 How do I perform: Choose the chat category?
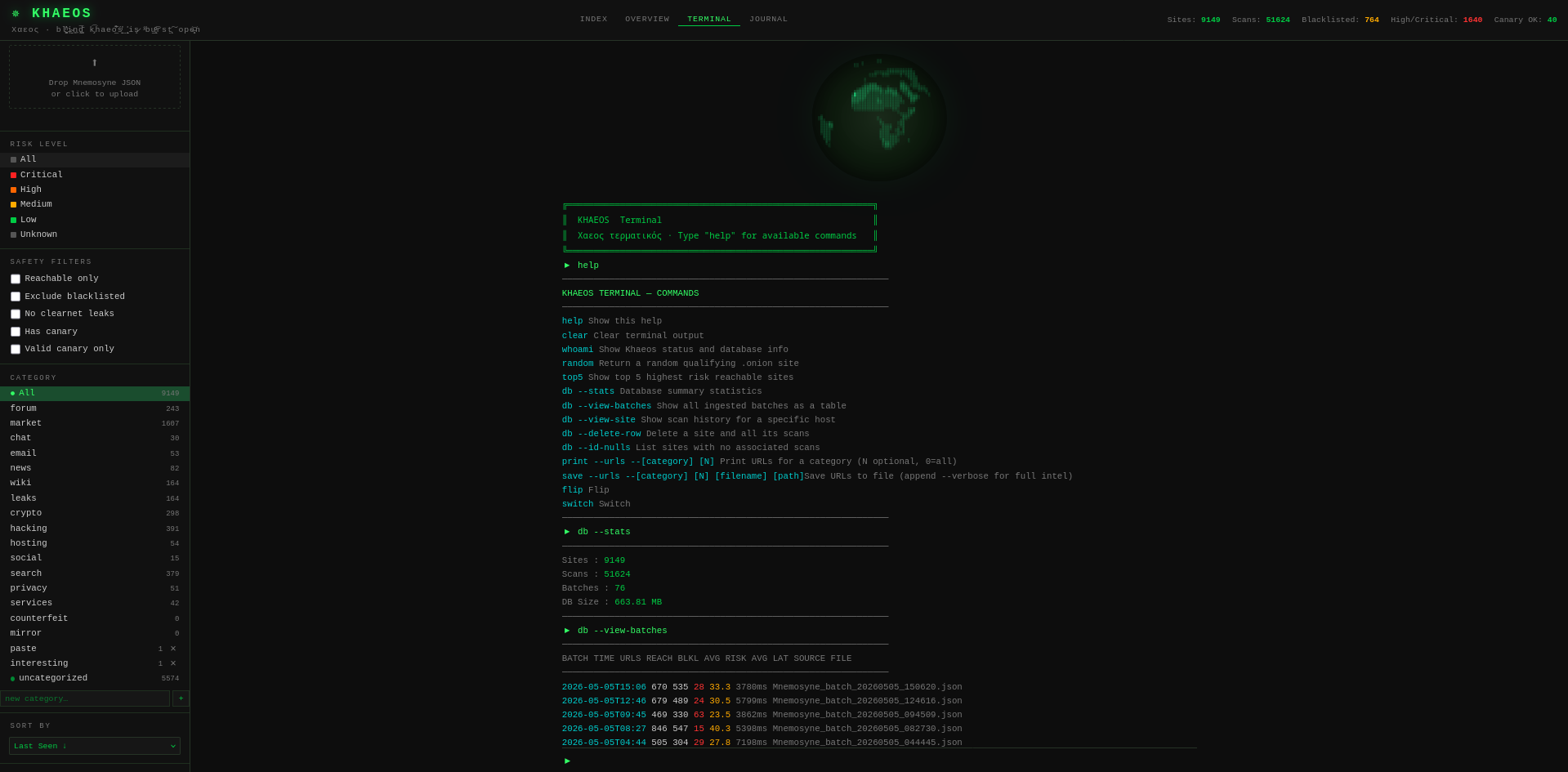tap(95, 438)
